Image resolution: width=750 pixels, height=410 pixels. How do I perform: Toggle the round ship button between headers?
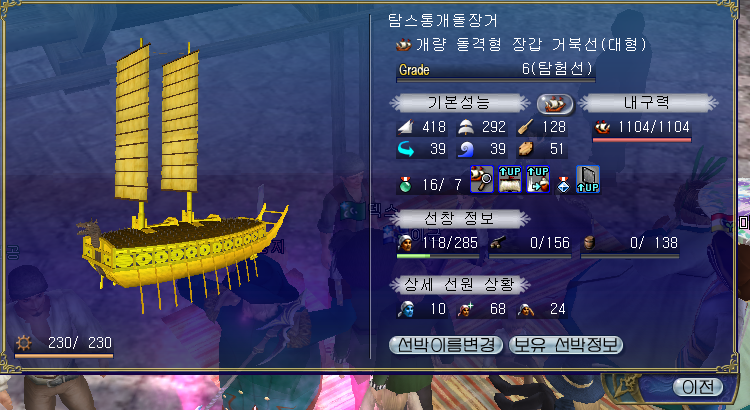click(x=555, y=104)
